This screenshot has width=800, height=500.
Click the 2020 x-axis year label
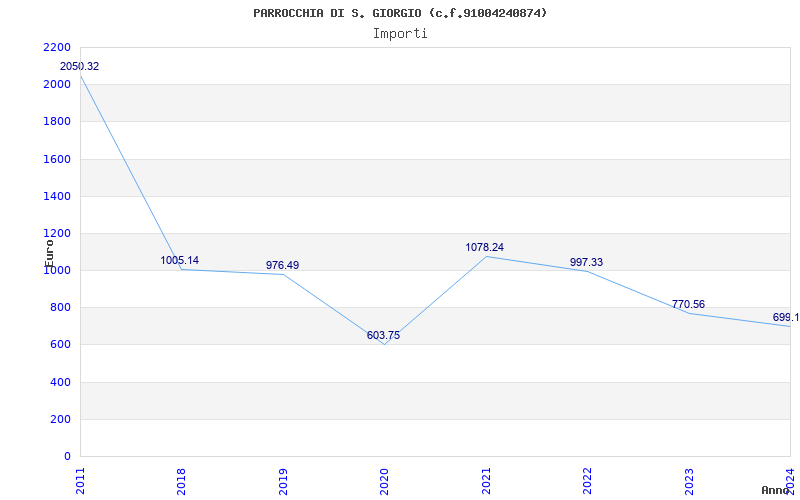tap(384, 481)
